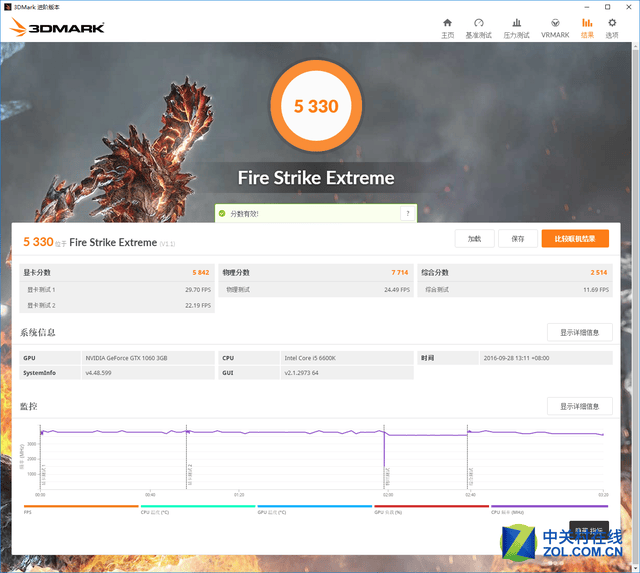The image size is (640, 573).
Task: Open the Options gear icon
Action: [612, 23]
